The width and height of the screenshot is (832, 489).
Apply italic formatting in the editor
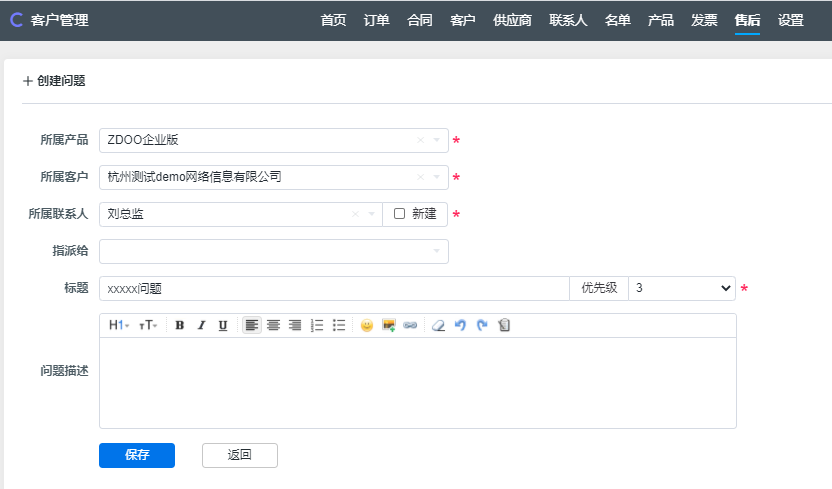coord(201,325)
